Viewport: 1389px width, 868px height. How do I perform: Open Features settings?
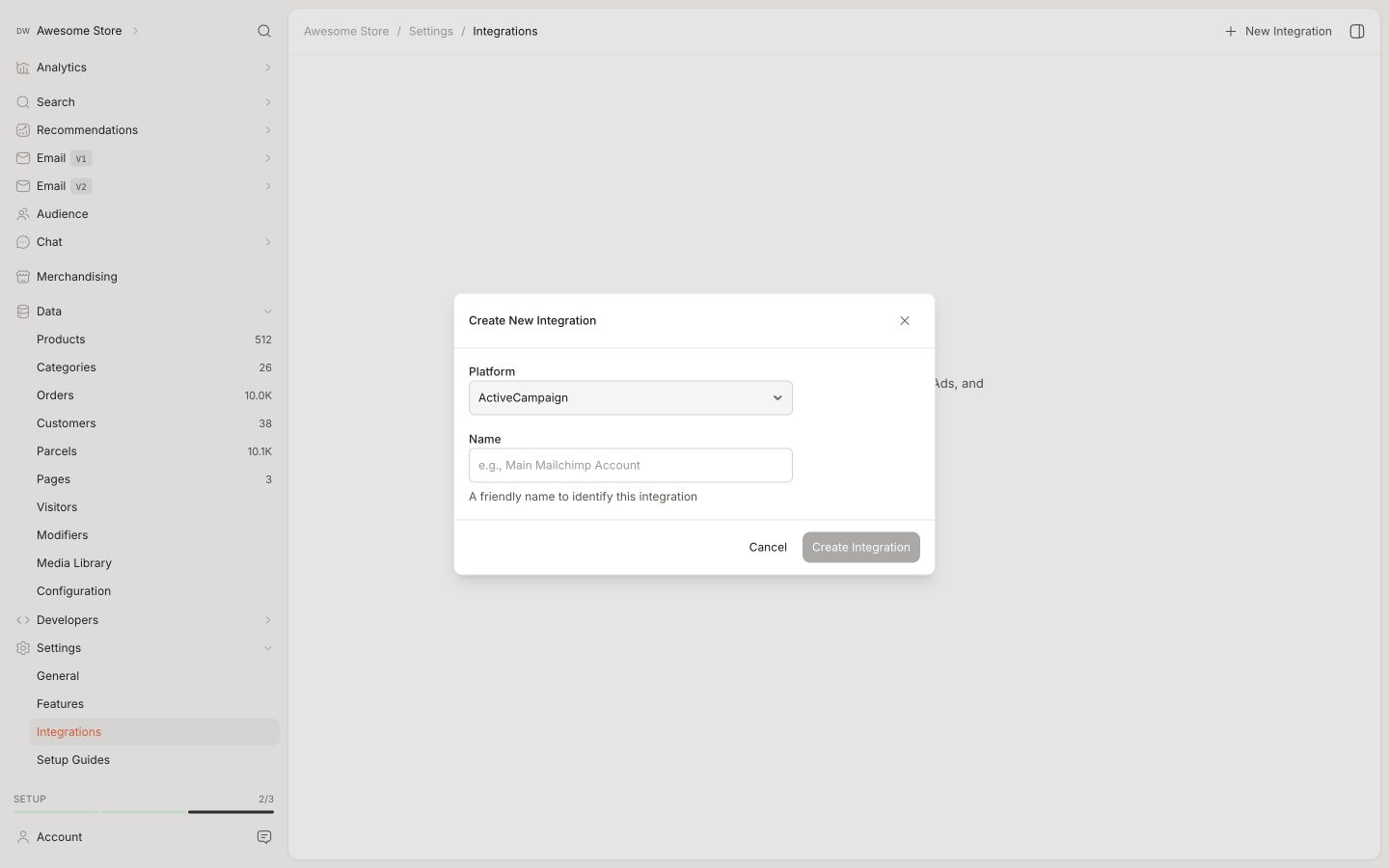click(x=154, y=704)
